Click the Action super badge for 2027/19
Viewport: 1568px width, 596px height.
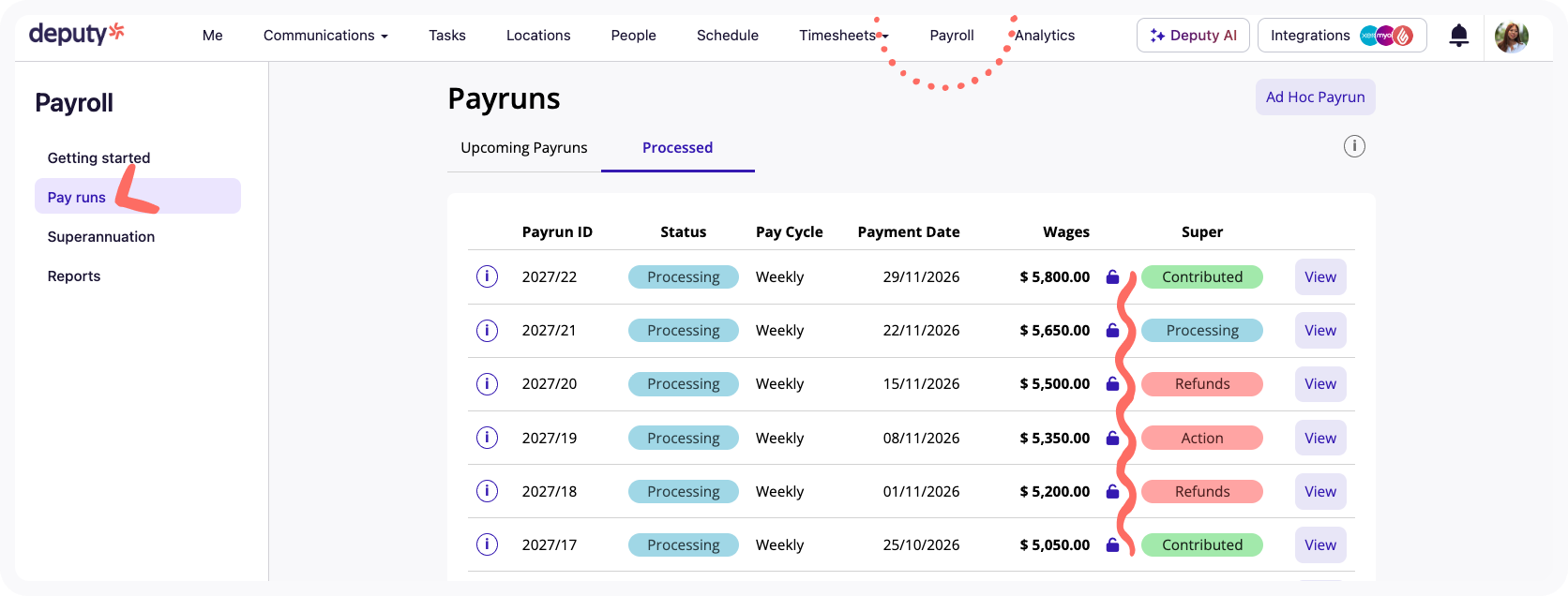click(1202, 439)
